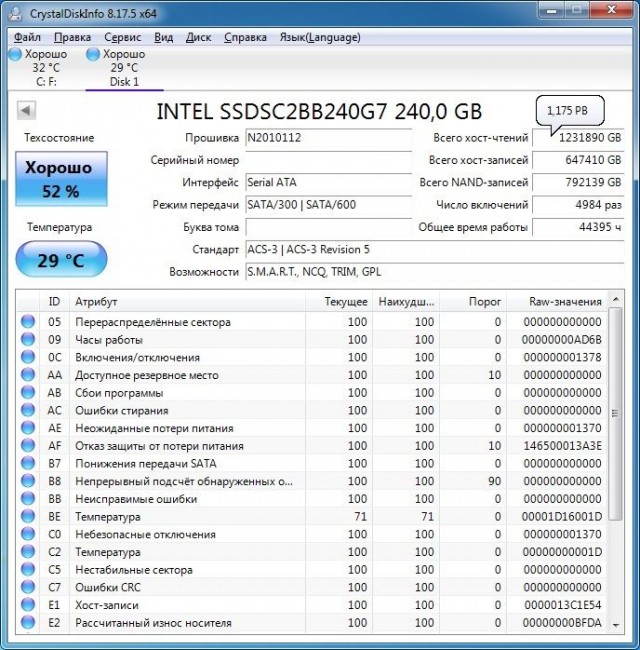The image size is (640, 650).
Task: Click the status icon for Включения/отключения row
Action: [x=28, y=357]
